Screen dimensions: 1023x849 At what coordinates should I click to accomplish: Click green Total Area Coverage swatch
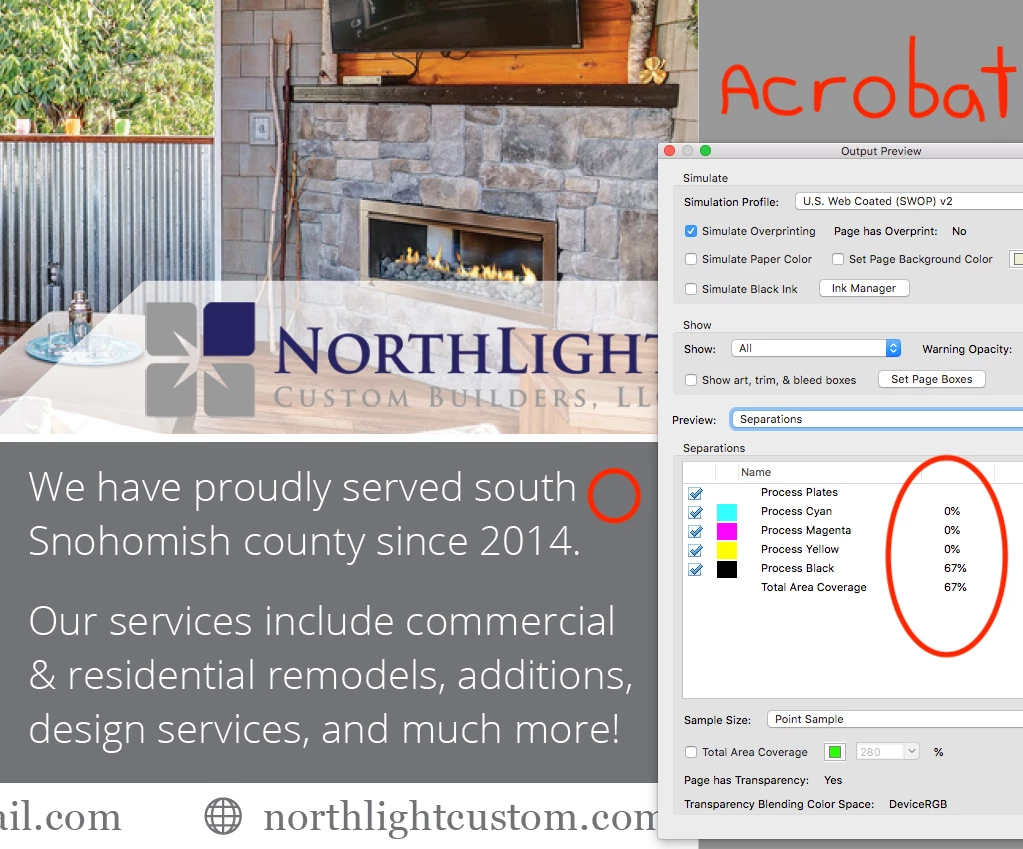pyautogui.click(x=835, y=752)
